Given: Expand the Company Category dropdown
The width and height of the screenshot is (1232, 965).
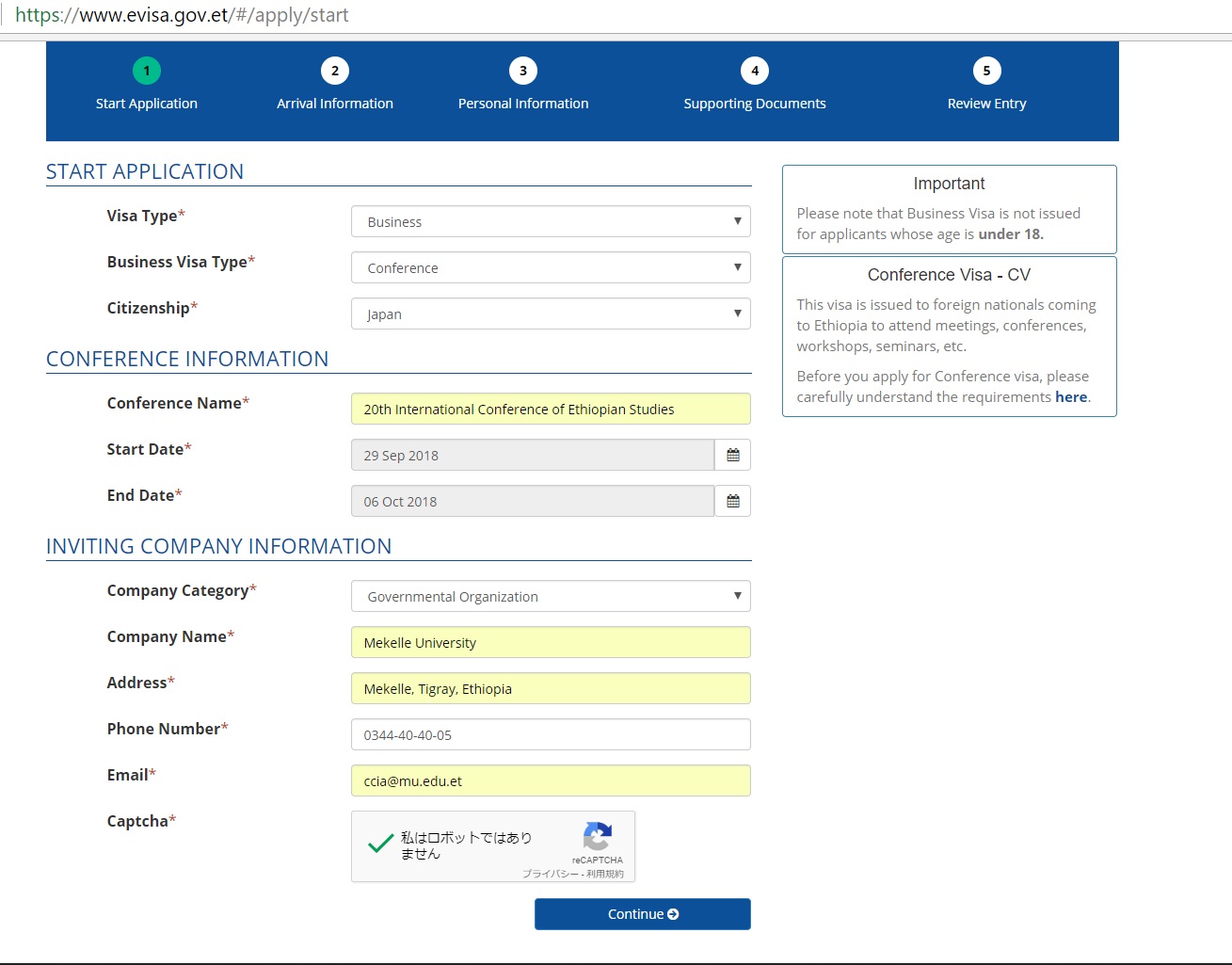Looking at the screenshot, I should 551,597.
